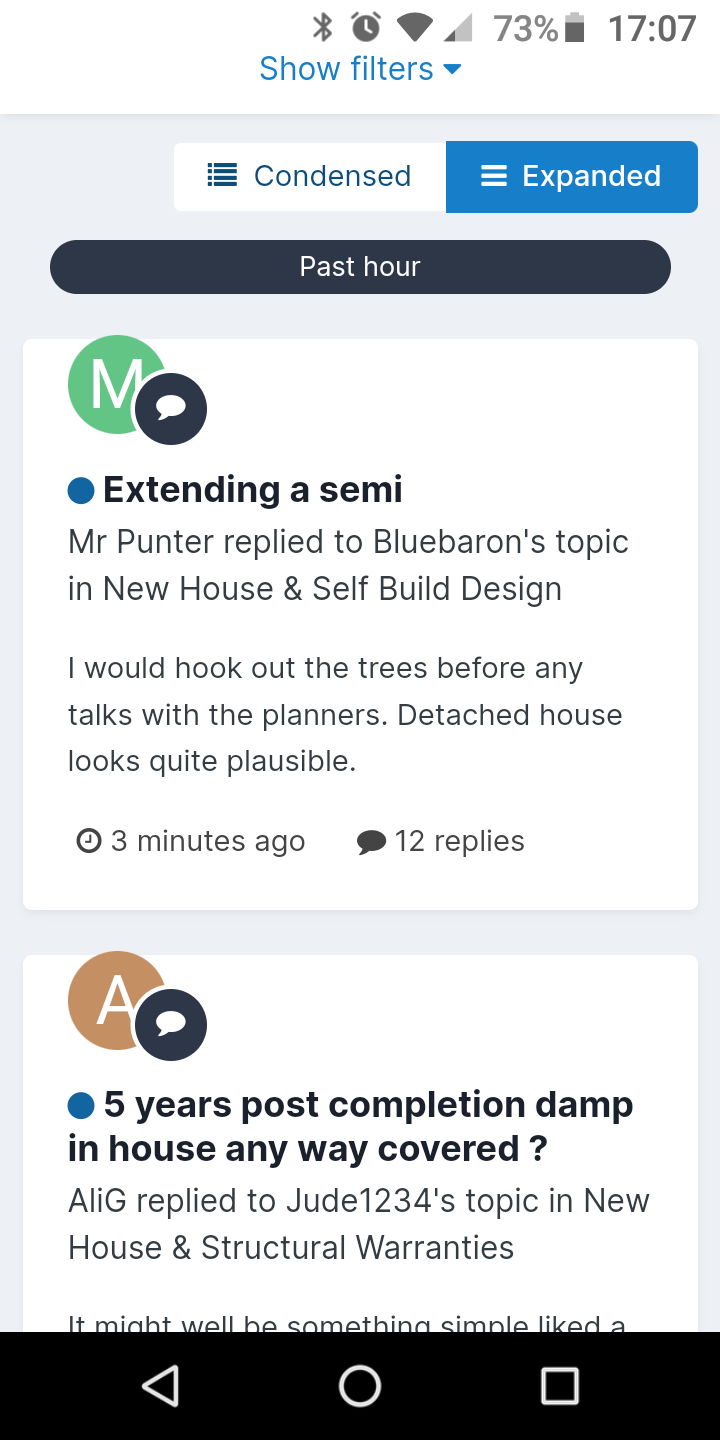This screenshot has height=1440, width=720.
Task: Switch to Condensed view
Action: (310, 176)
